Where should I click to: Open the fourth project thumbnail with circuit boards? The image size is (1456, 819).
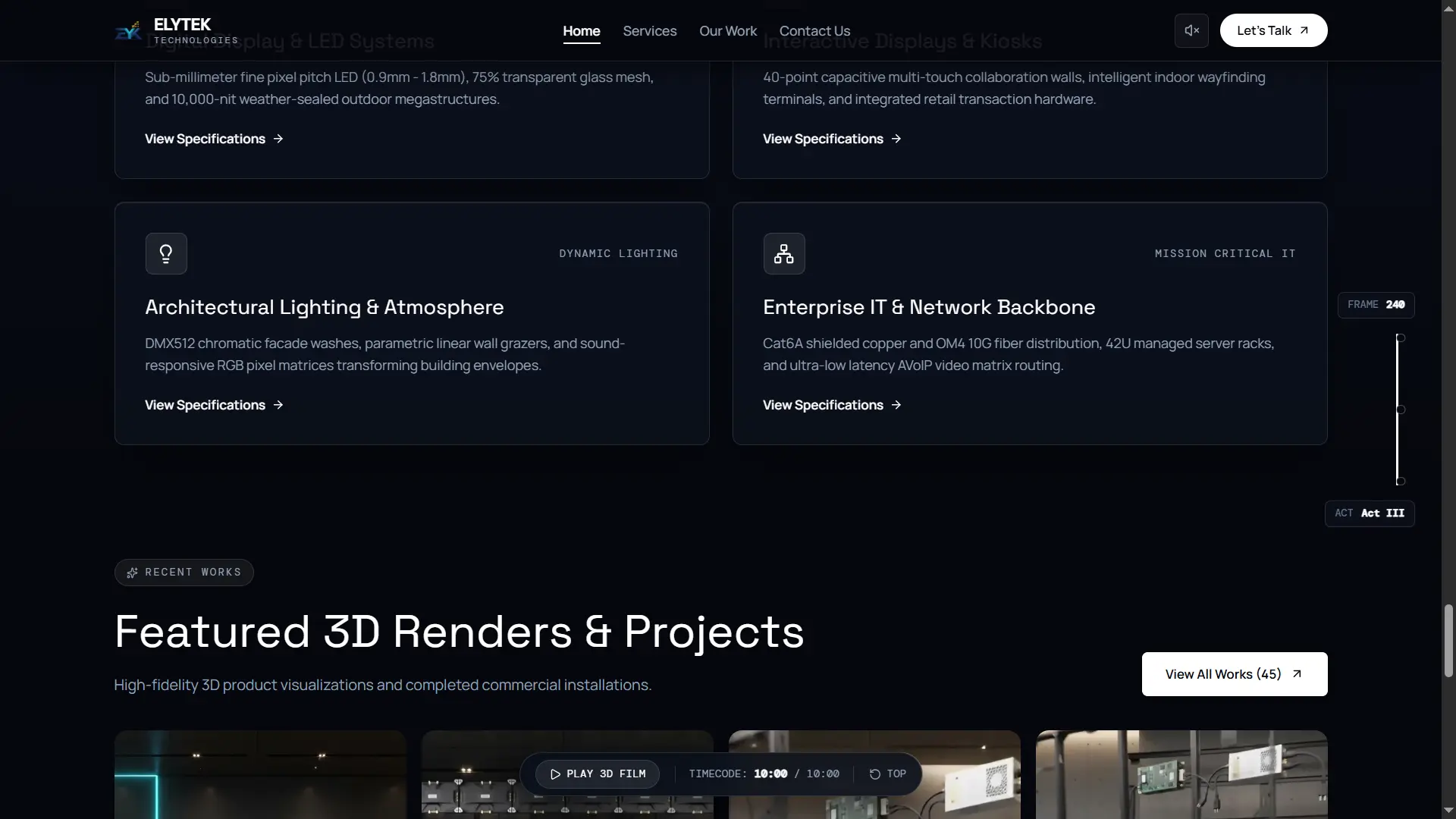(1181, 774)
